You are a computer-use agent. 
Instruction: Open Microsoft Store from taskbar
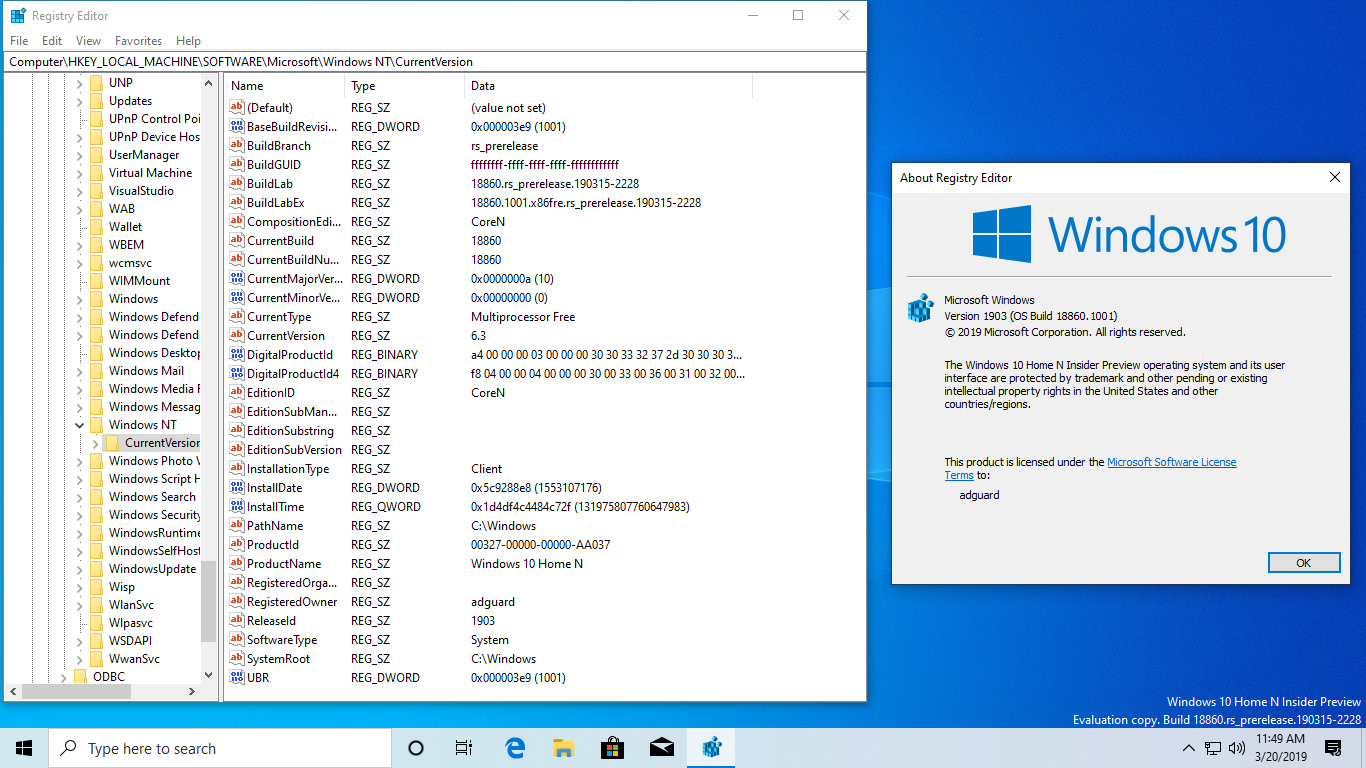(x=612, y=748)
